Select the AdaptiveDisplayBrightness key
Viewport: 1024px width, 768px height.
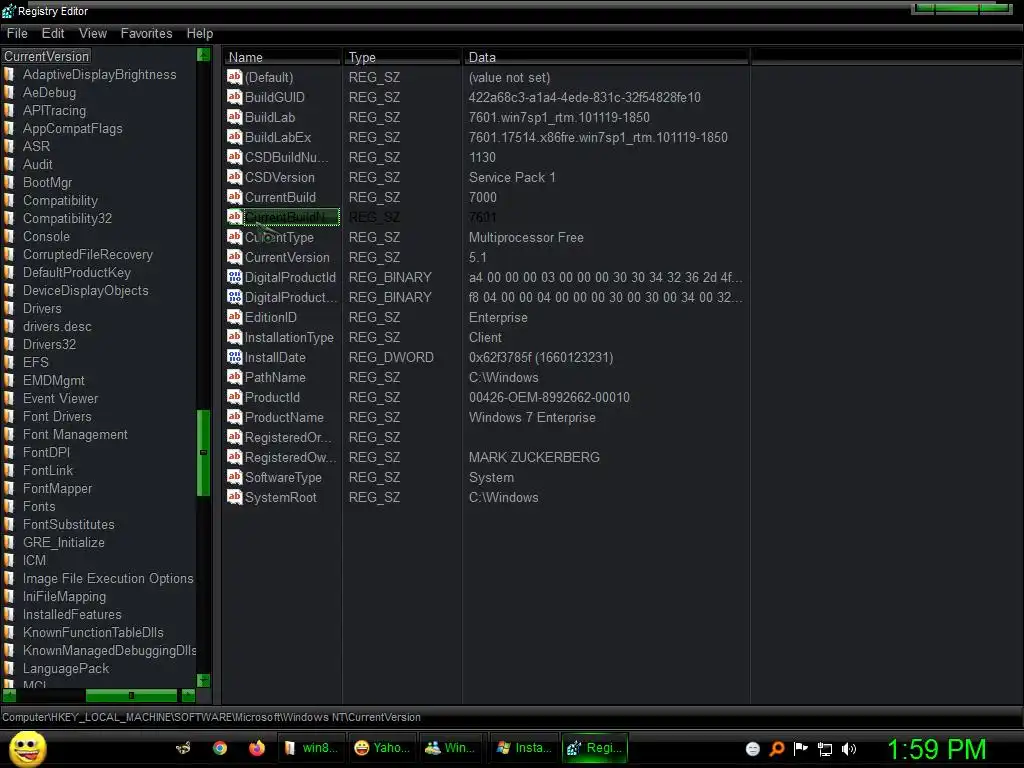pyautogui.click(x=99, y=74)
